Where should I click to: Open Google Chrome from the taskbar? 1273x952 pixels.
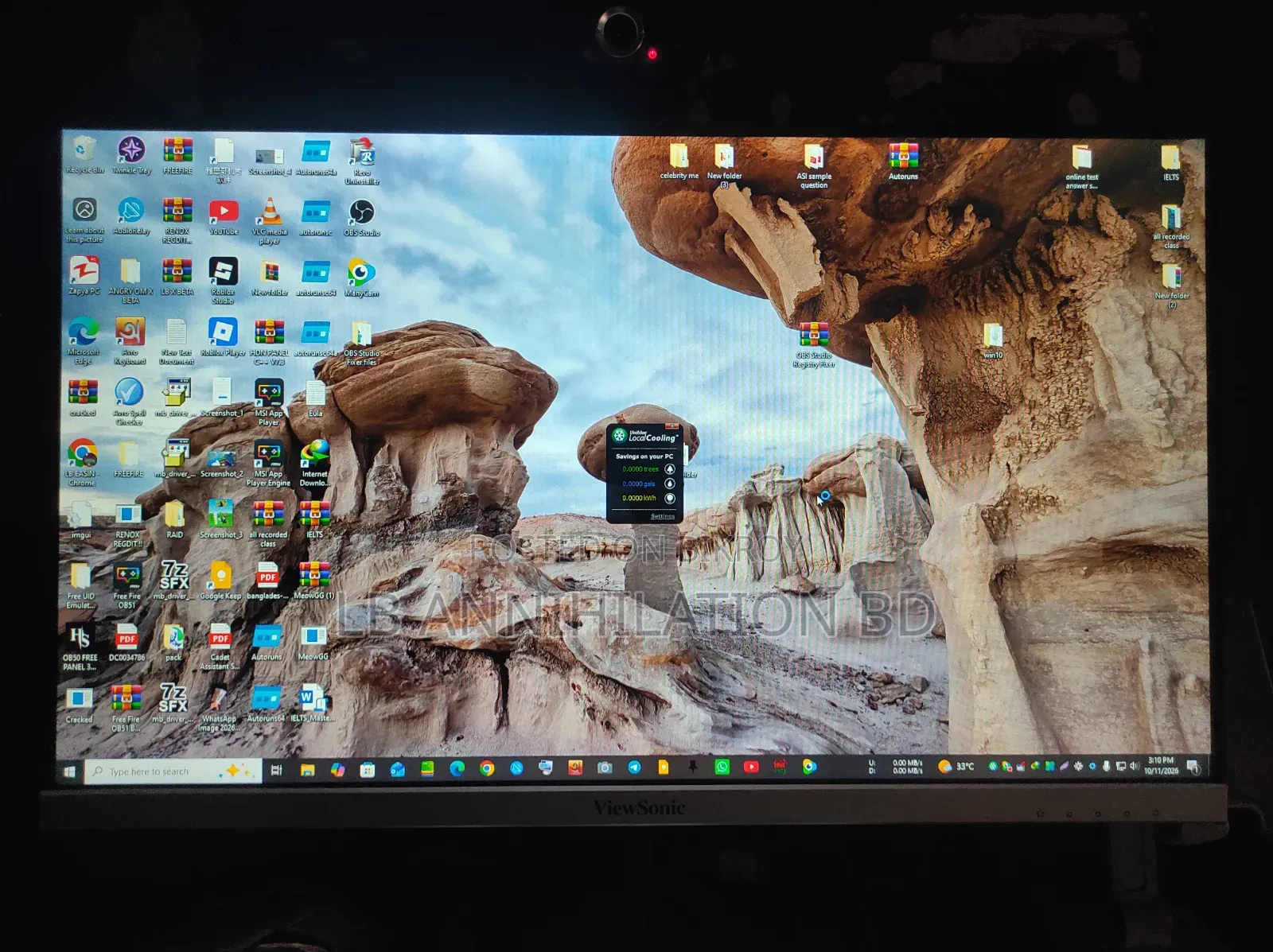487,768
